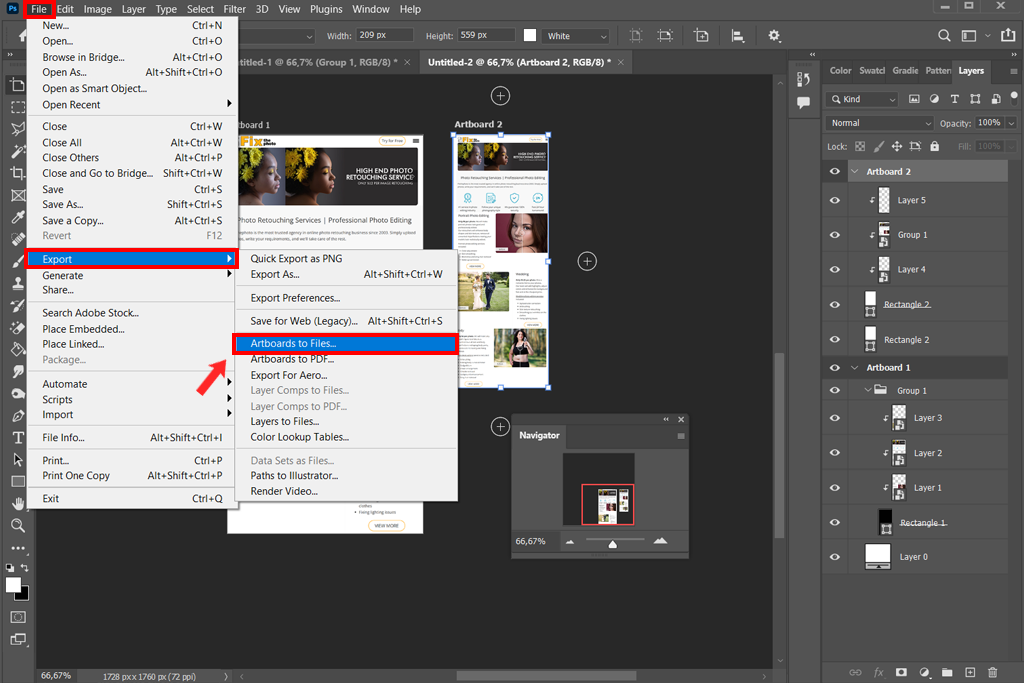This screenshot has height=683, width=1024.
Task: Lock transparent pixels in Layers panel
Action: (x=860, y=146)
